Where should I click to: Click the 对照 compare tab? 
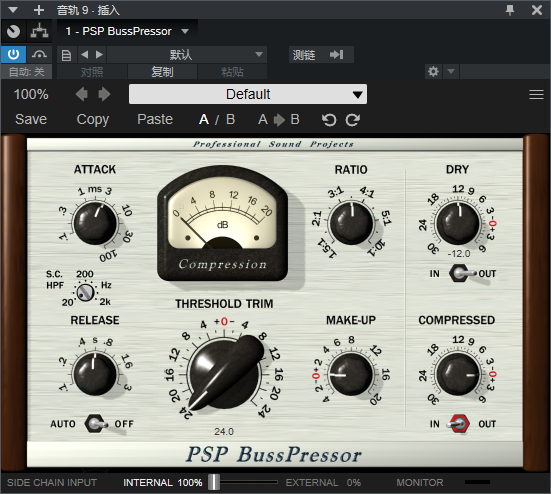(x=92, y=72)
